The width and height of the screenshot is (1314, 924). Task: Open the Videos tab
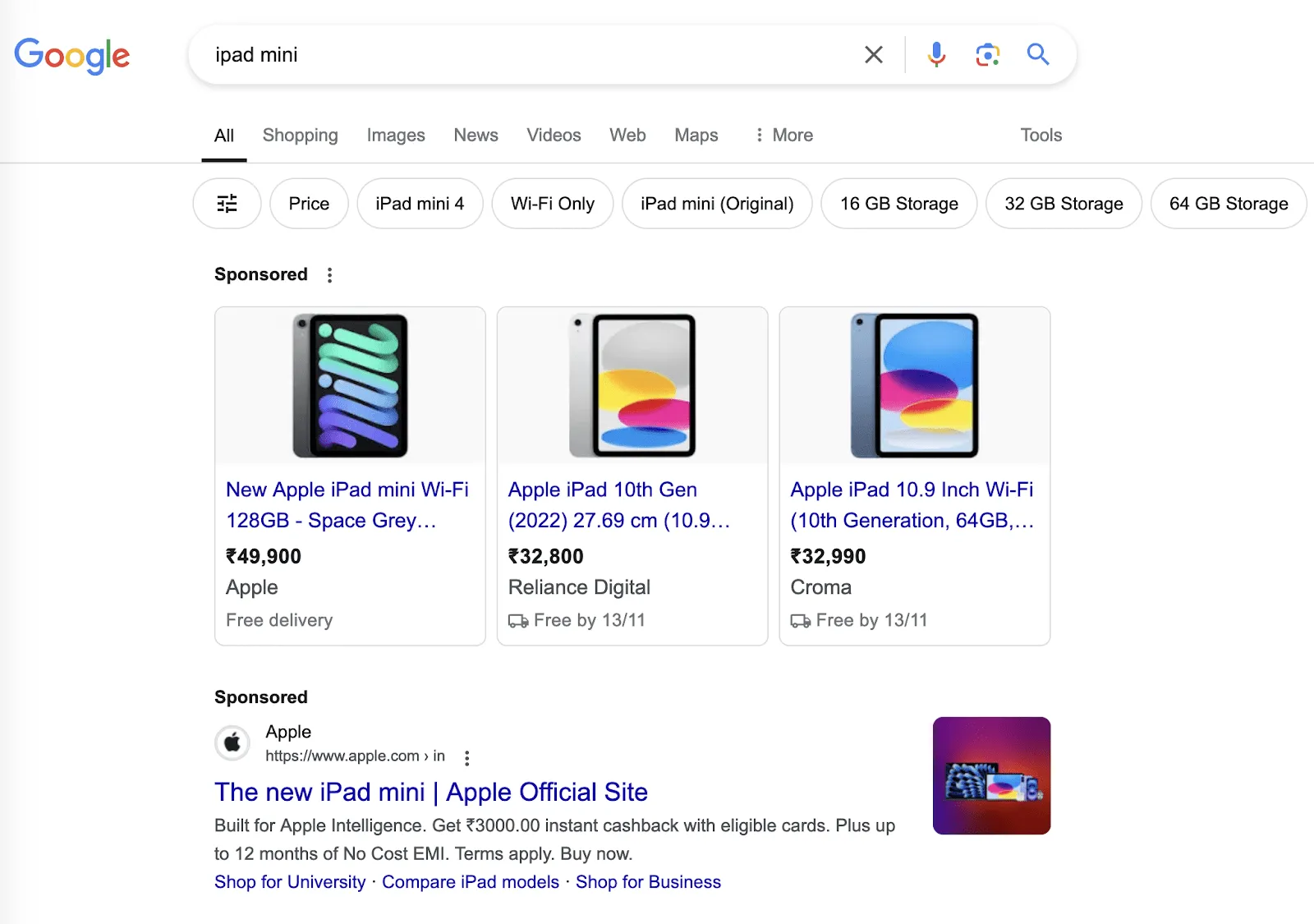(x=554, y=136)
